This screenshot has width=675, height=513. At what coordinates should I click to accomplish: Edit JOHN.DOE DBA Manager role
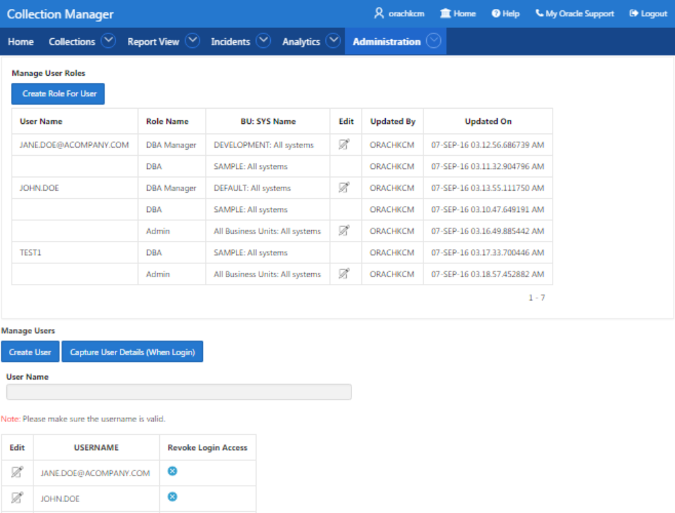coord(344,187)
